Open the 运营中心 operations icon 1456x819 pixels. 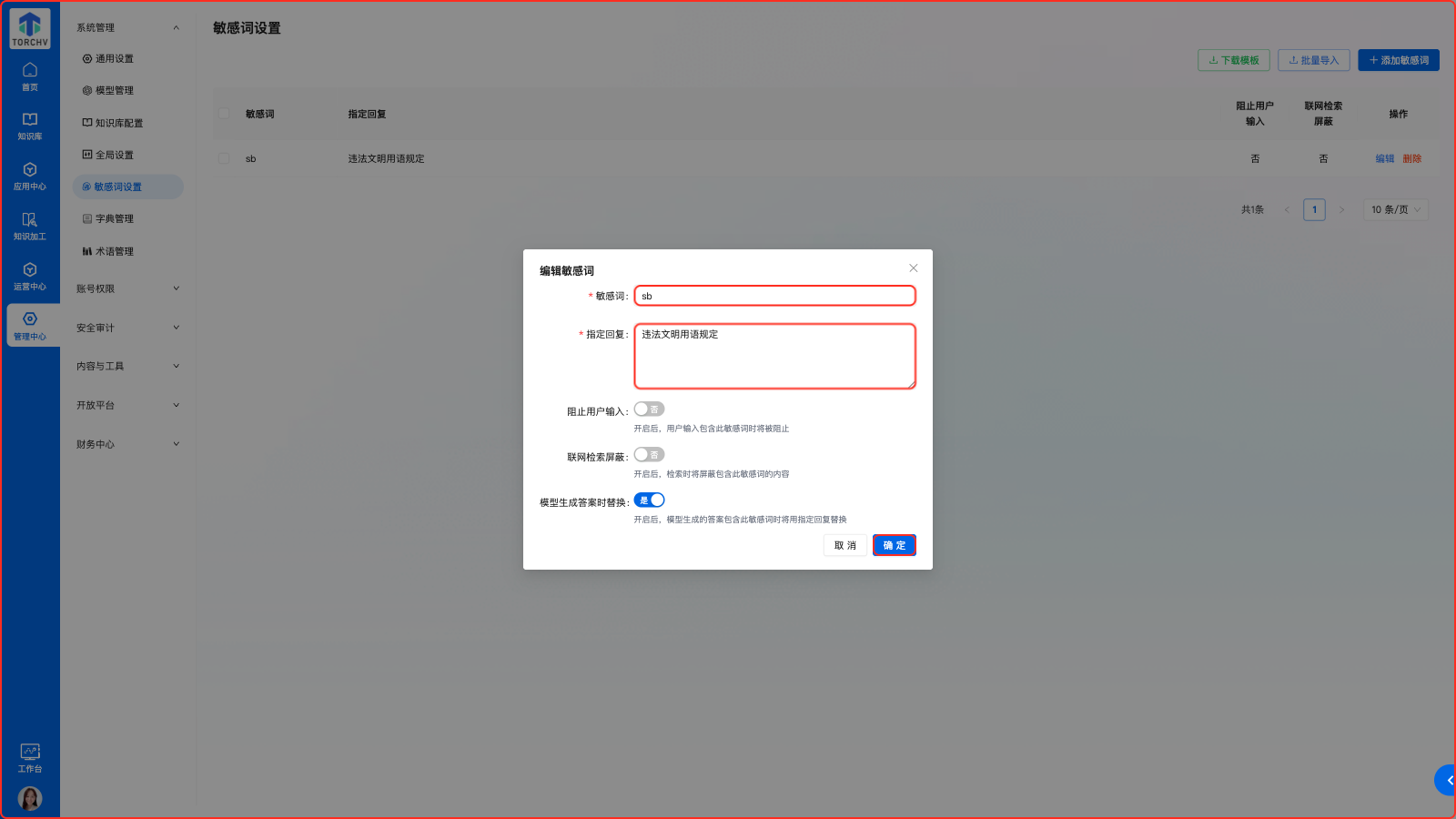30,276
